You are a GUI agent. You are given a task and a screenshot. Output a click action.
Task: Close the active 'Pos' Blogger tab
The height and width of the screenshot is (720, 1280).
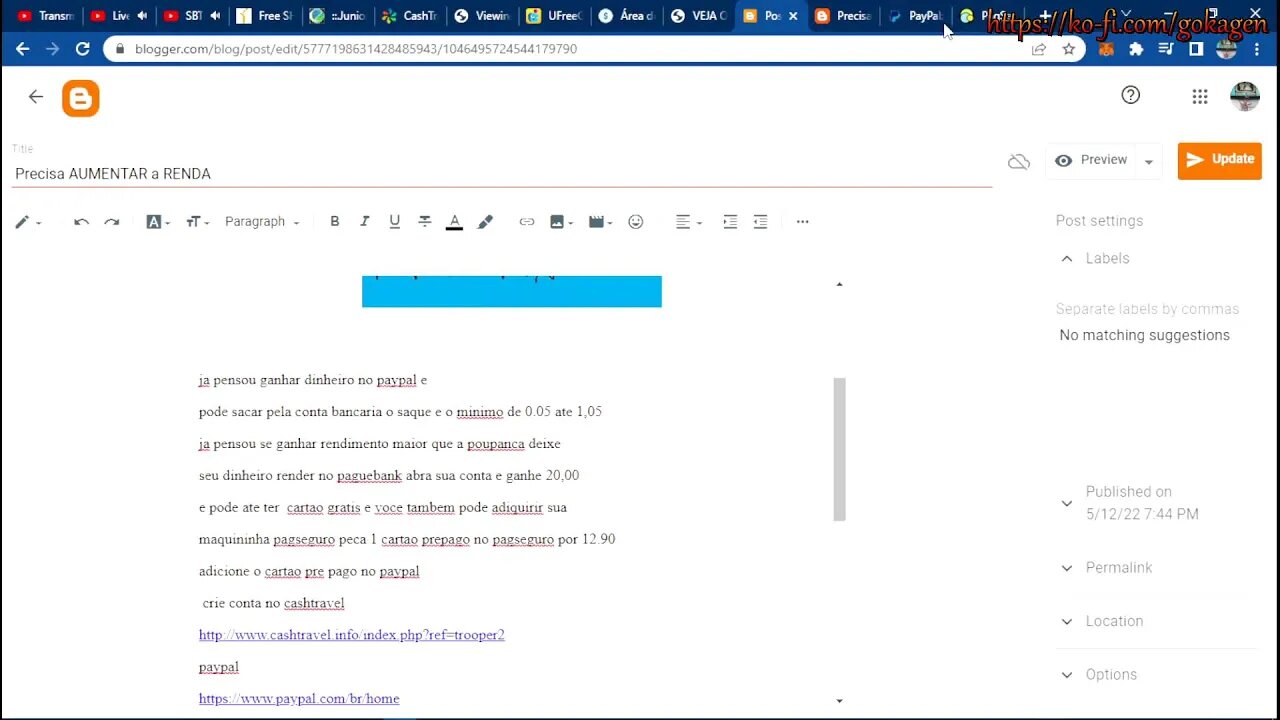(794, 16)
